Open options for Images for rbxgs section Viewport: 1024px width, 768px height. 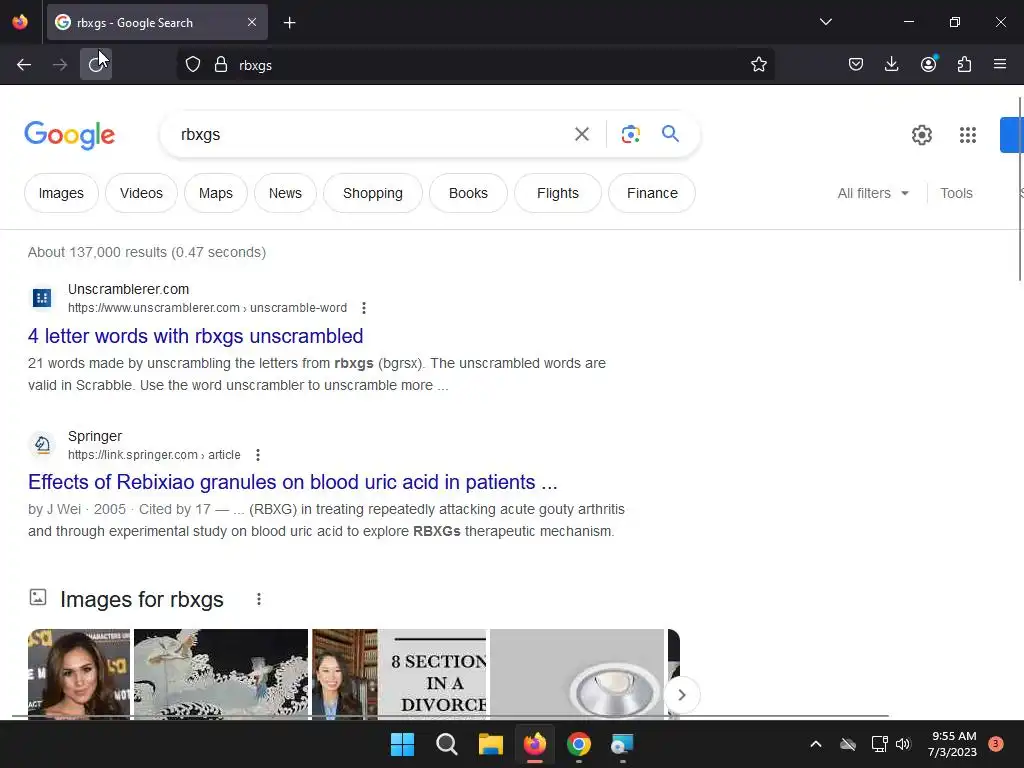(x=259, y=599)
